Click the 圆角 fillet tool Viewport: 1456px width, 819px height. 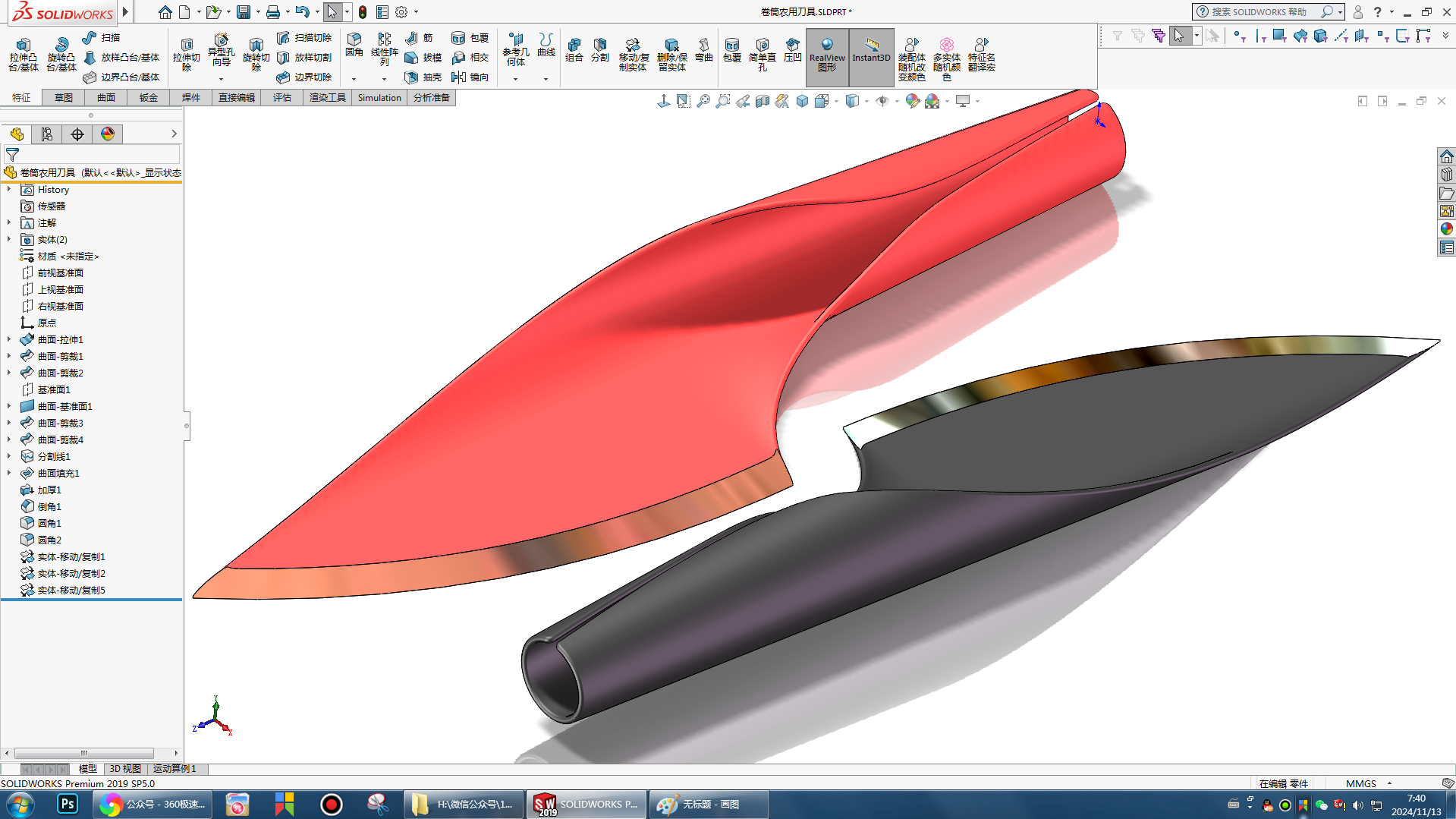tap(354, 46)
